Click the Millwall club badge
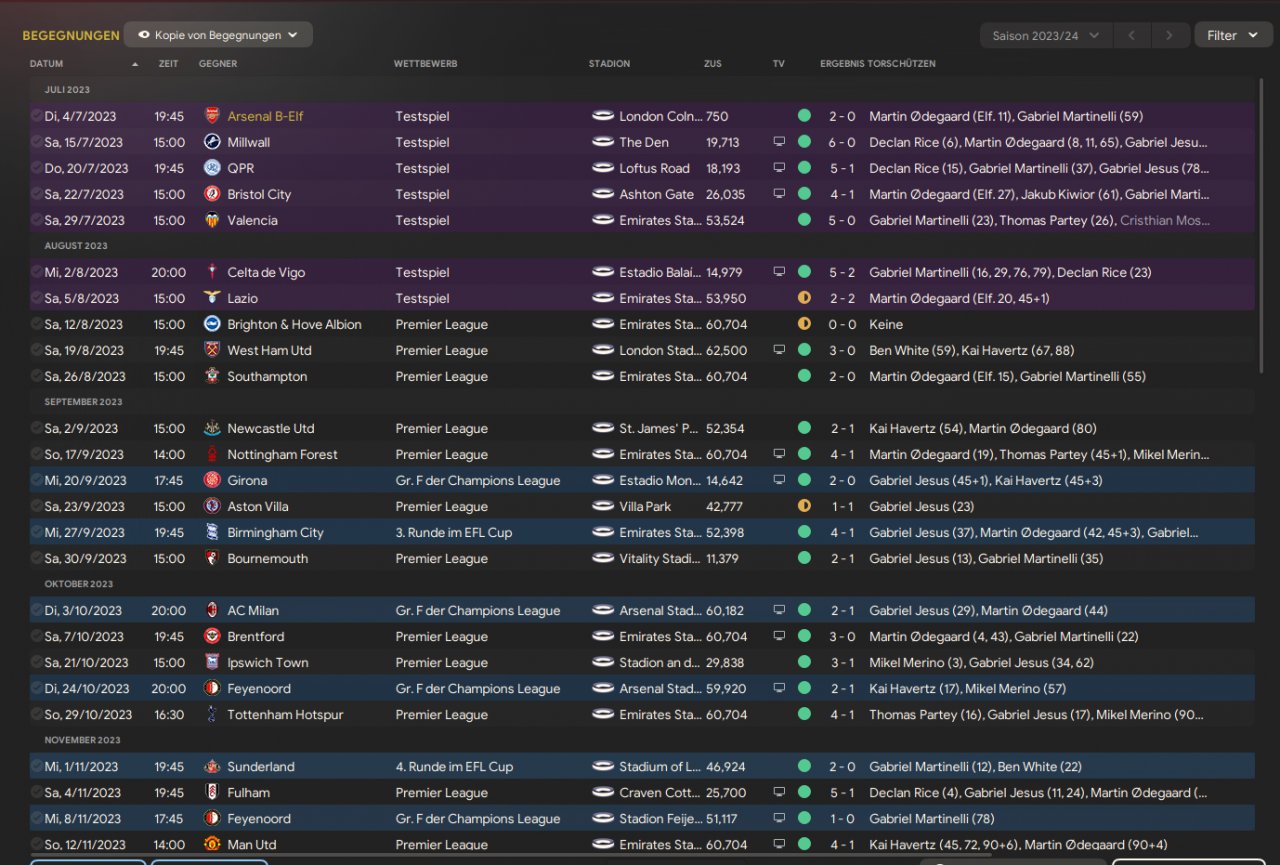1280x865 pixels. click(212, 142)
